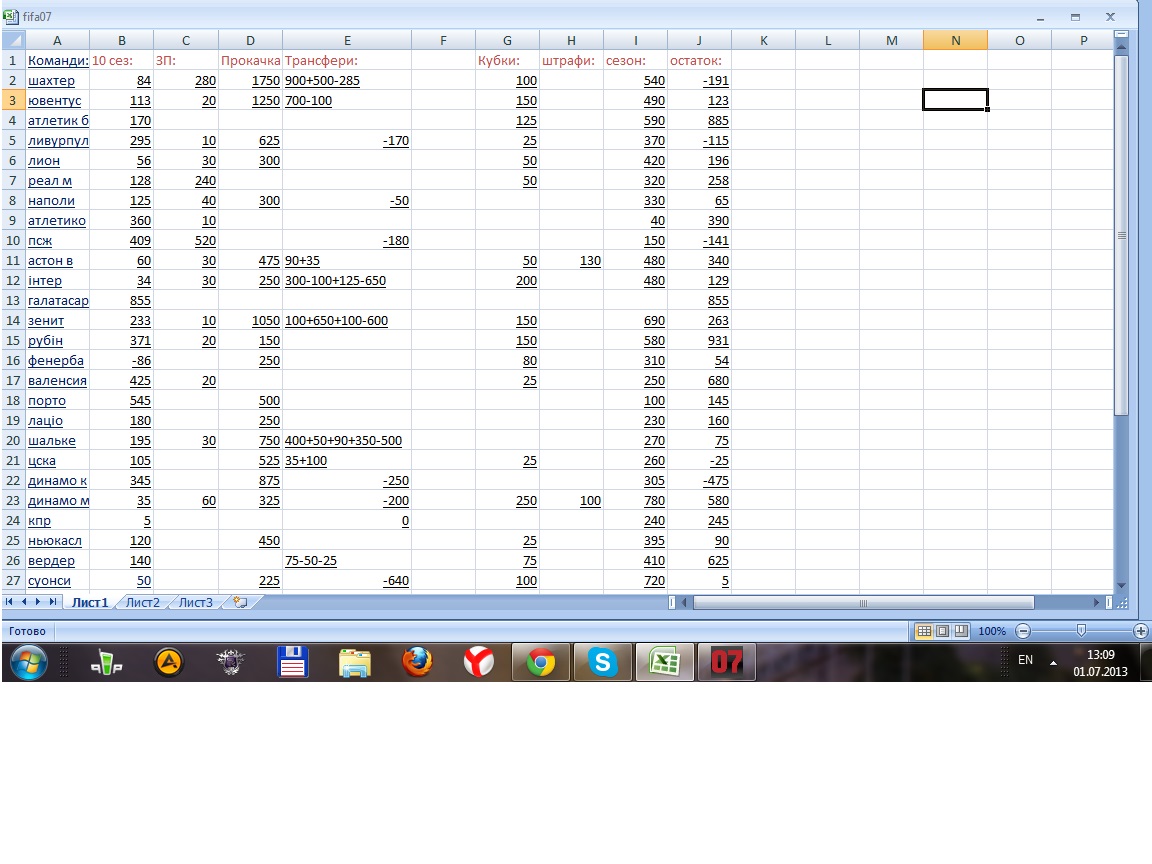1152x864 pixels.
Task: Select the суонси team cell
Action: [x=57, y=580]
